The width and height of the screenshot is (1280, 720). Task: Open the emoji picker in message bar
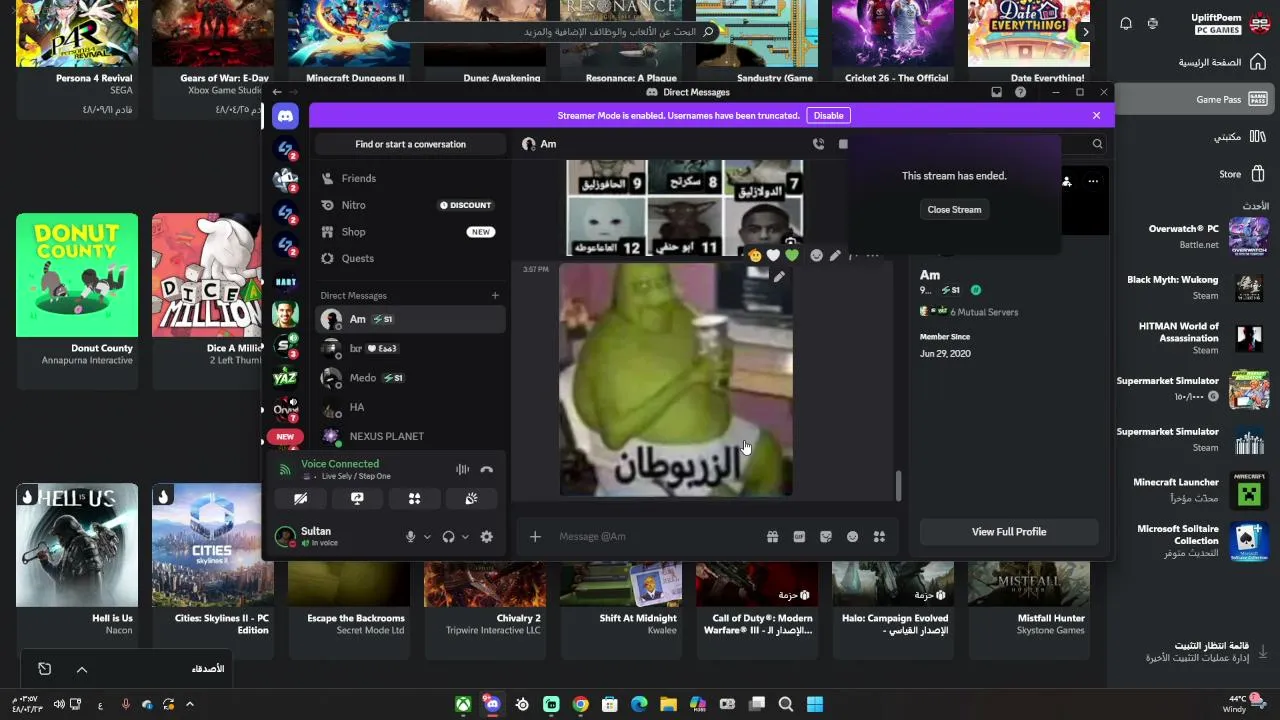click(852, 537)
